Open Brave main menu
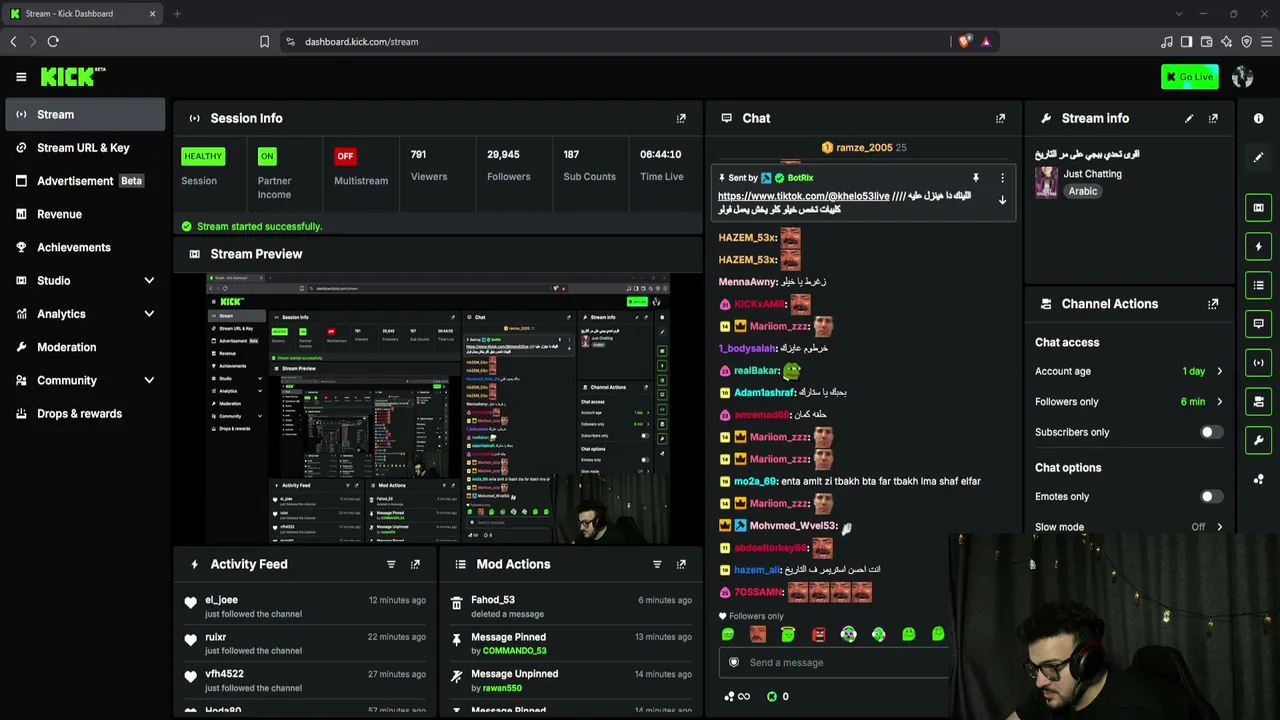Viewport: 1280px width, 720px height. point(1267,42)
